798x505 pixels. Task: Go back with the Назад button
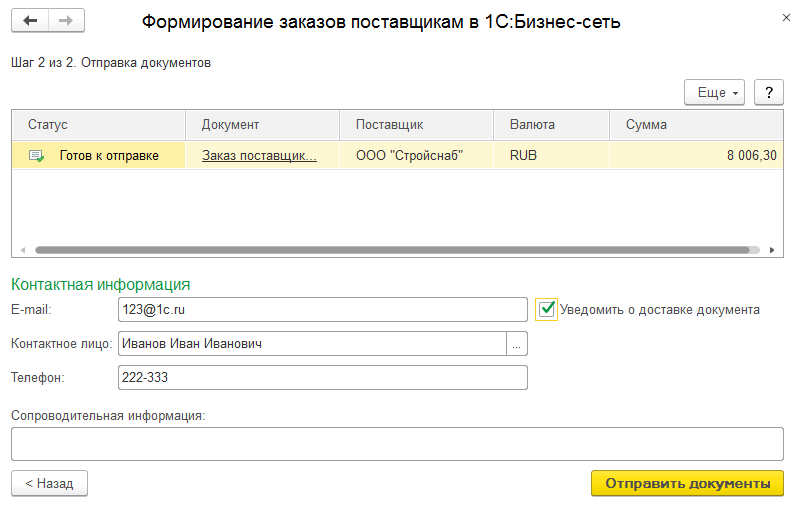click(49, 483)
